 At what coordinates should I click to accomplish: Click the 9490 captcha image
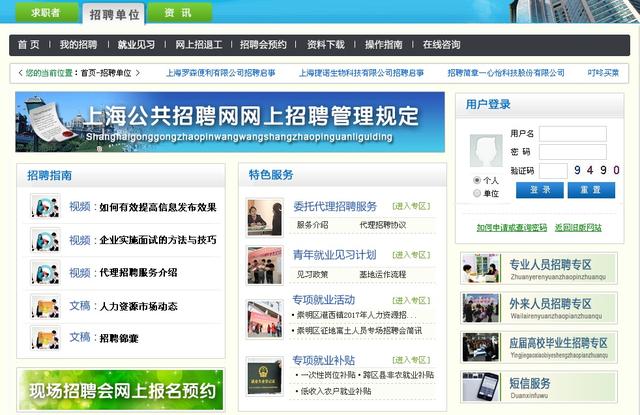597,170
